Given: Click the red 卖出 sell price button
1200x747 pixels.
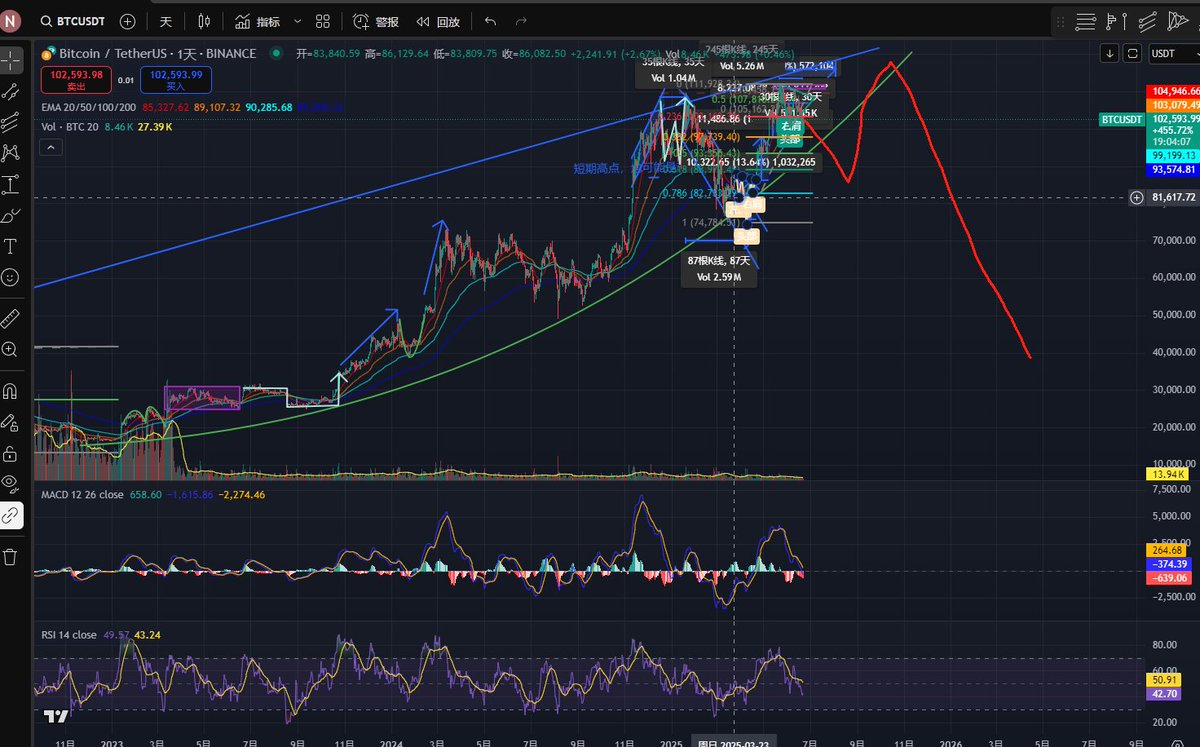Looking at the screenshot, I should (74, 79).
